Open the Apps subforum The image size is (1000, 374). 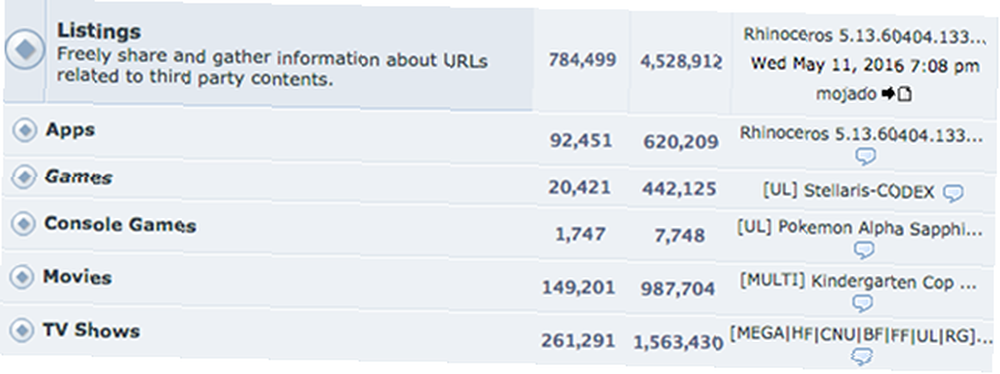(x=70, y=130)
